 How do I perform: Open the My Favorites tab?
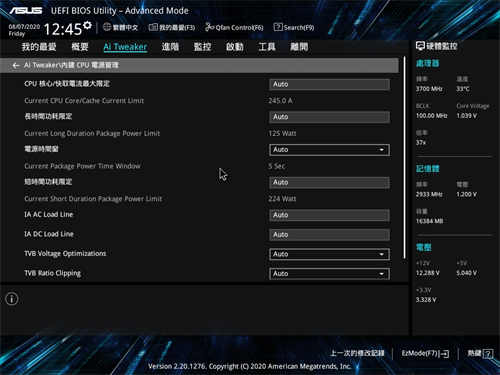pos(39,47)
